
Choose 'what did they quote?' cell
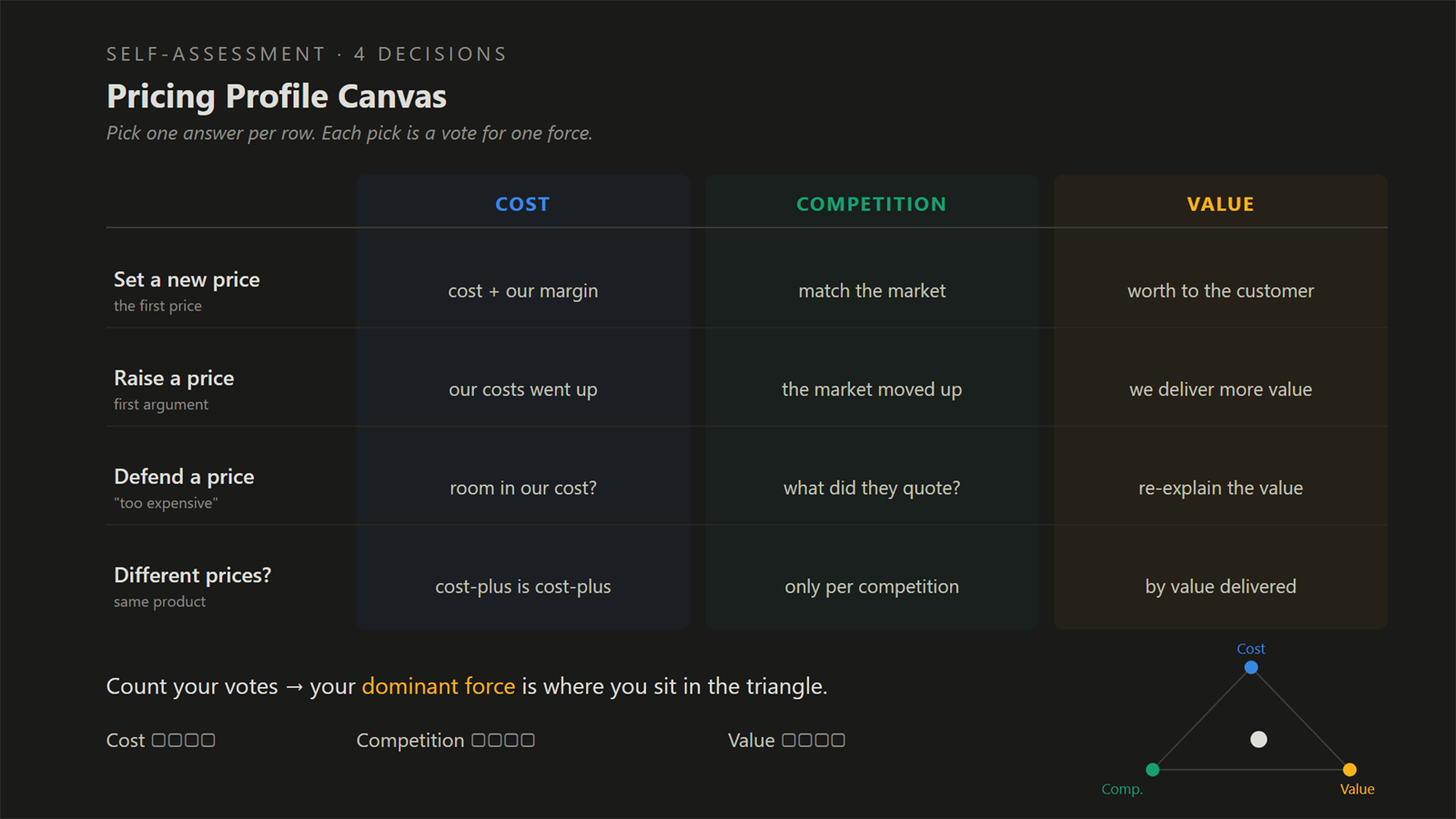tap(872, 488)
